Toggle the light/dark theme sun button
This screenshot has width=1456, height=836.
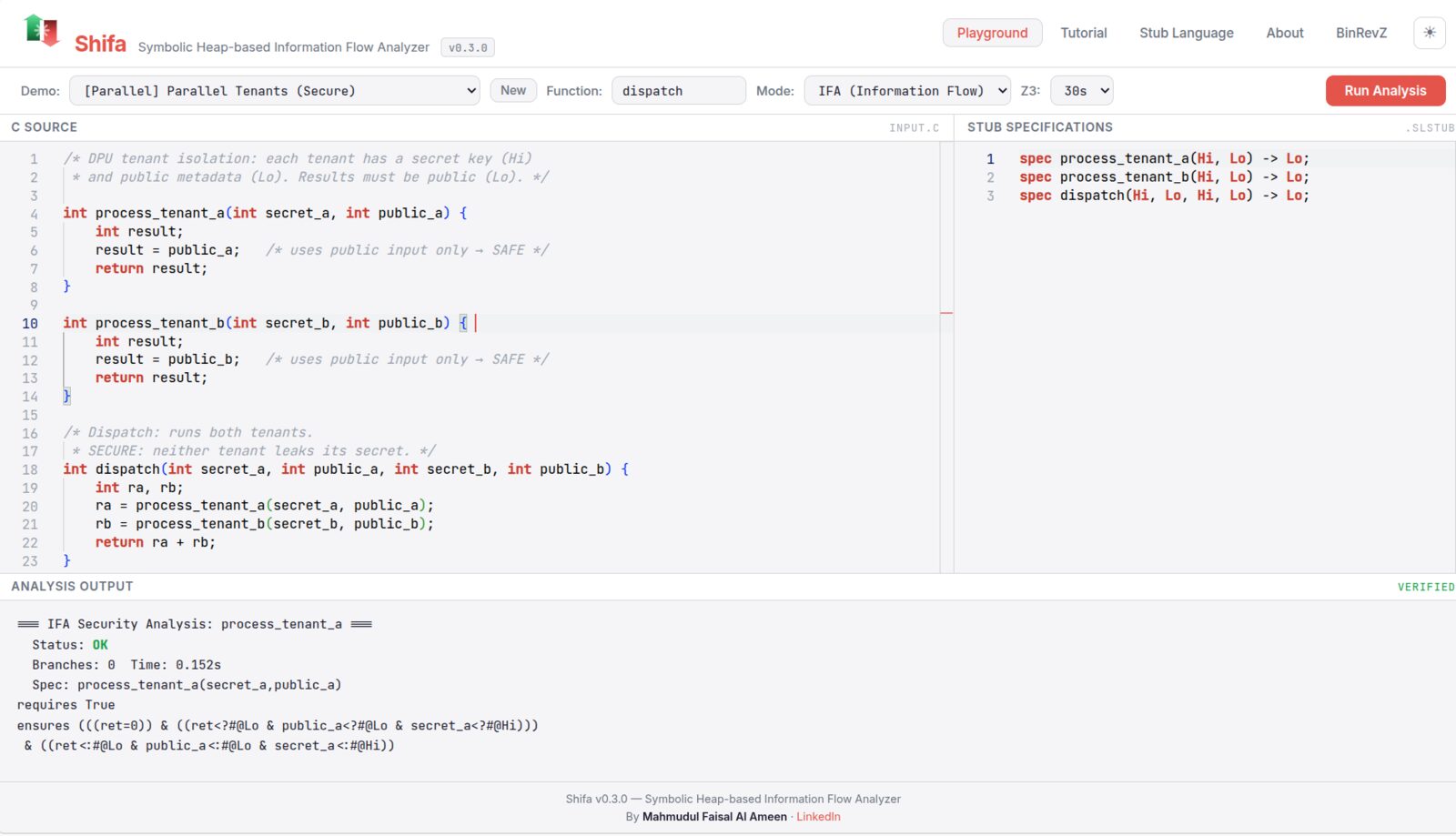click(1430, 33)
